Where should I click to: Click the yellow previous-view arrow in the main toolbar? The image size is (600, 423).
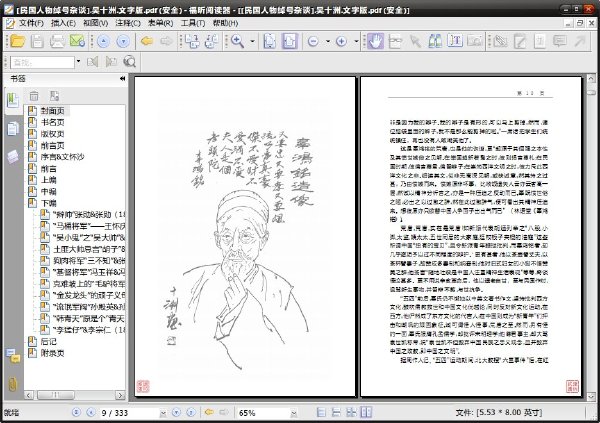(x=147, y=41)
